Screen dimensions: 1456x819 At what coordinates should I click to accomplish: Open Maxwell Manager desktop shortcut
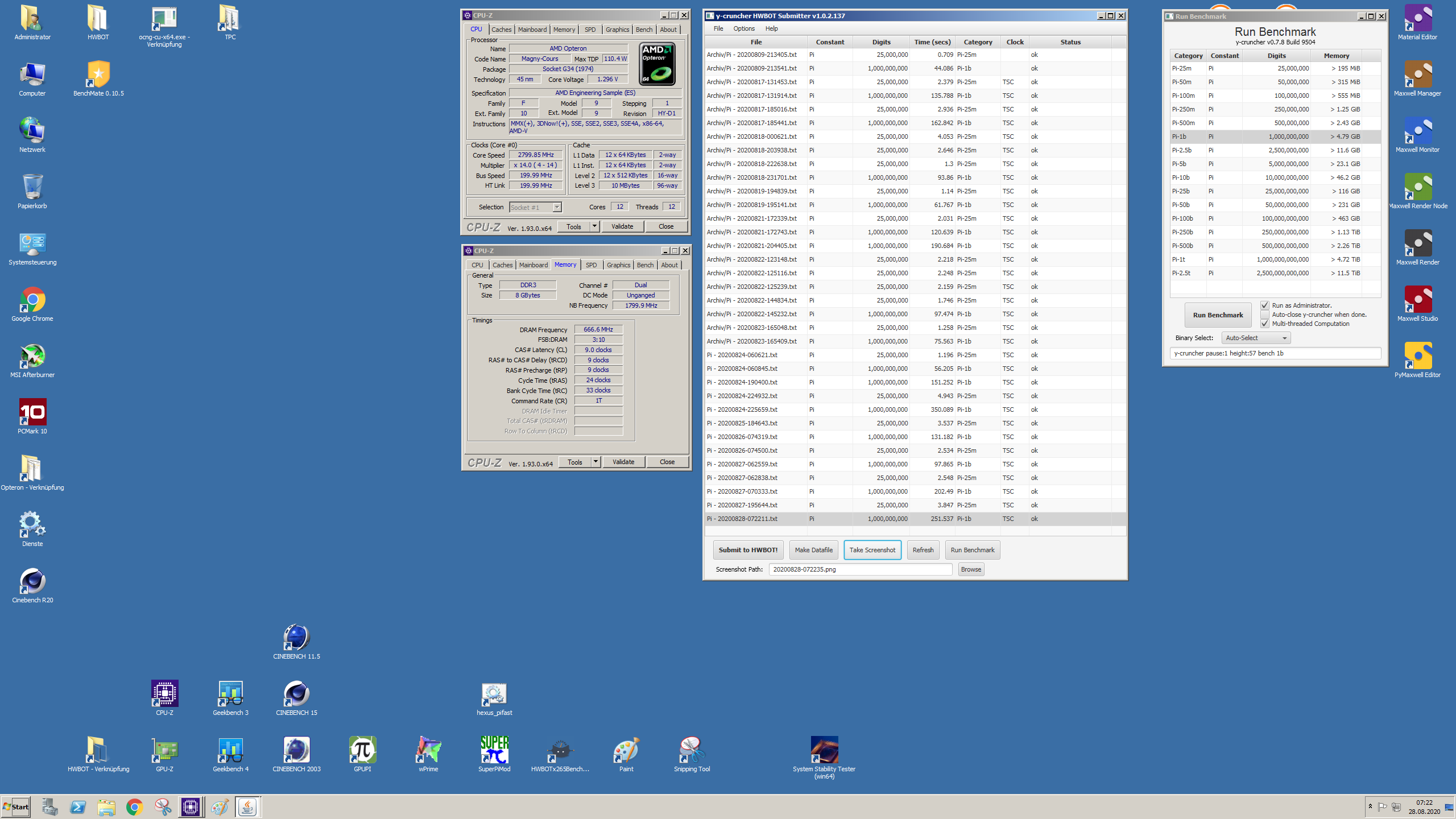1417,78
